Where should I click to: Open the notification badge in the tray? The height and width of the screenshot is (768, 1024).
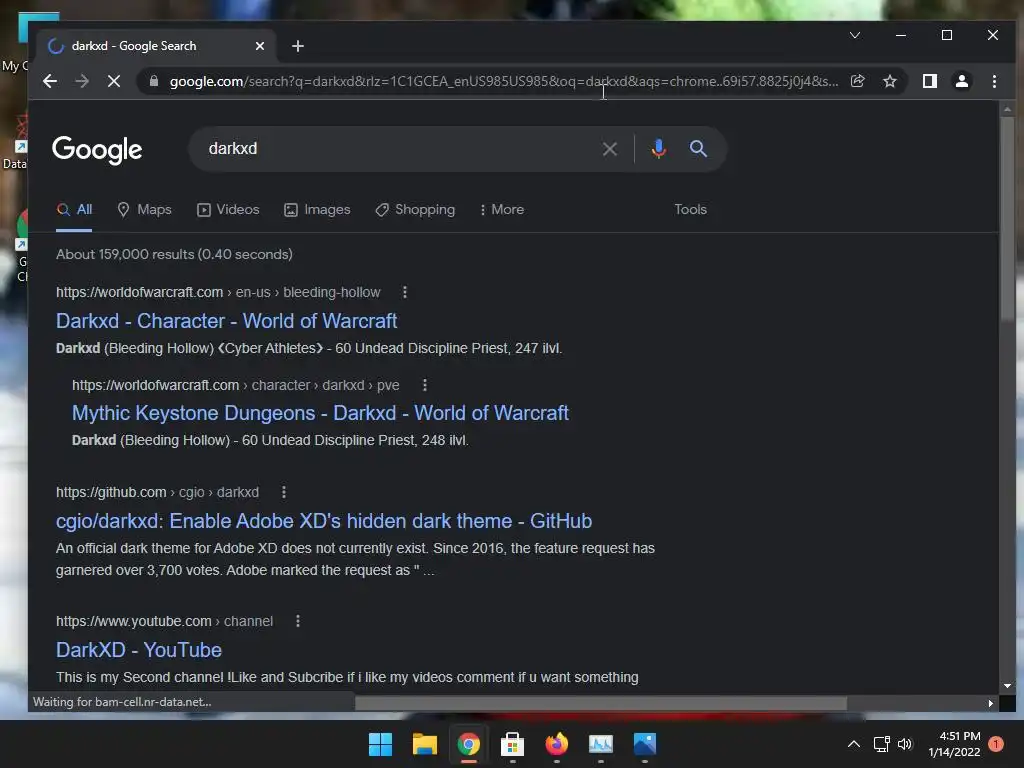coord(996,744)
